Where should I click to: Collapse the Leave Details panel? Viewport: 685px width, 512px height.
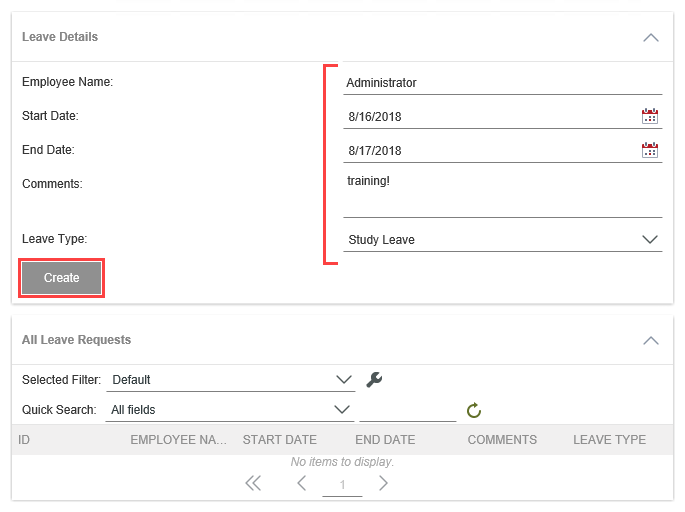(650, 38)
